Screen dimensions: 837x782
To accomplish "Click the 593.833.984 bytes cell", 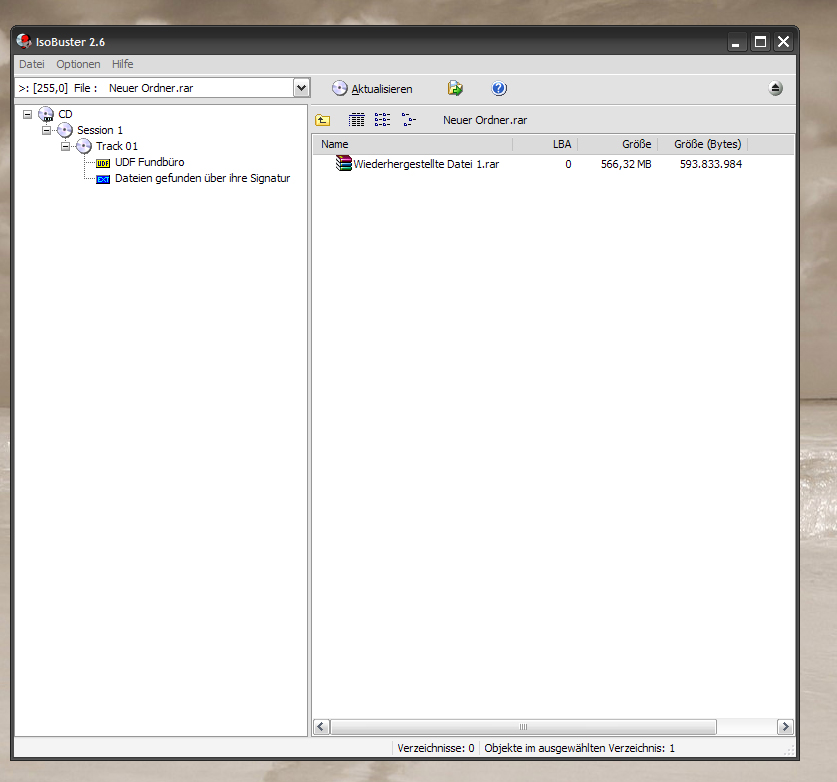I will pyautogui.click(x=710, y=164).
